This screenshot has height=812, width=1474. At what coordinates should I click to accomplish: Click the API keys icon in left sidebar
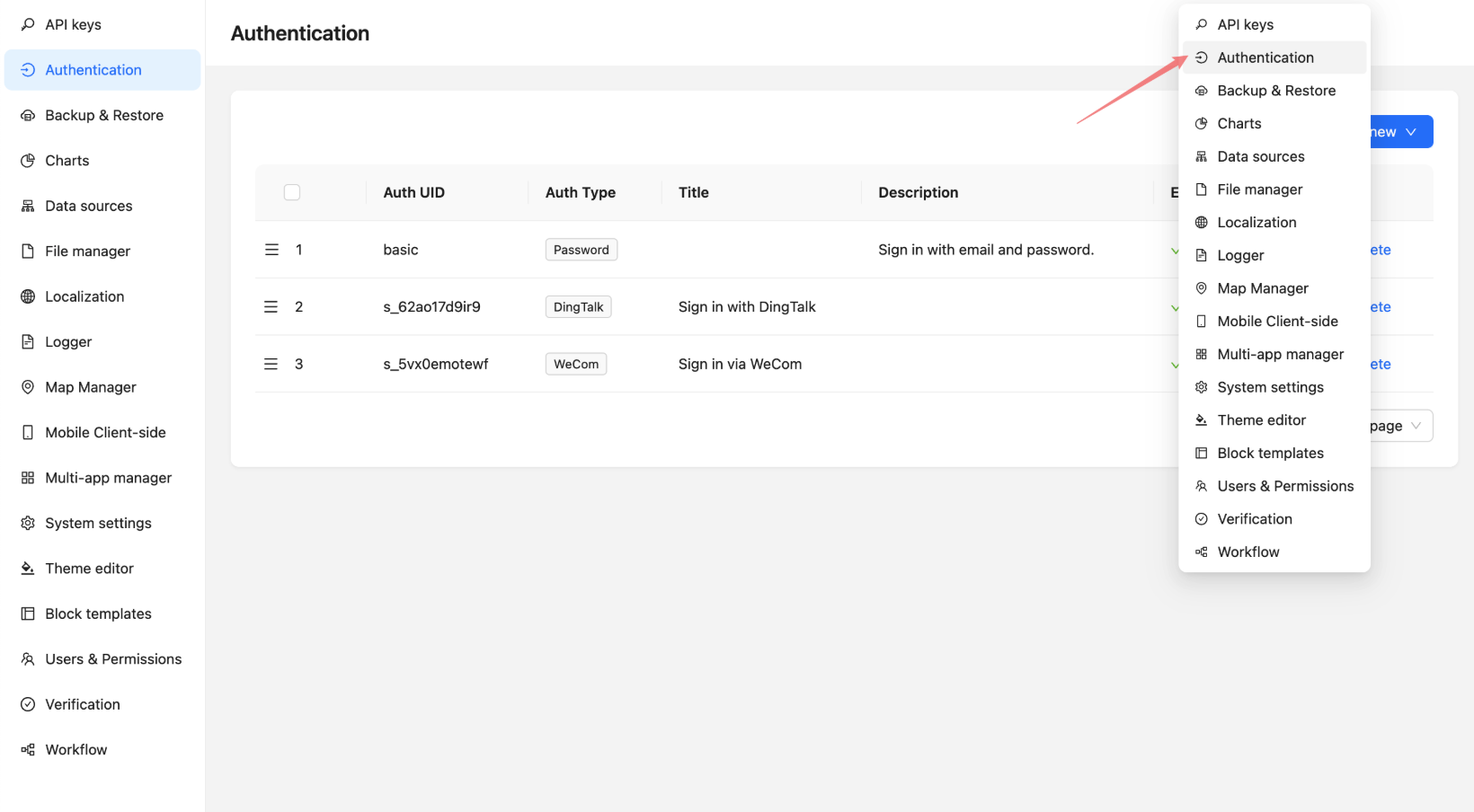(28, 24)
